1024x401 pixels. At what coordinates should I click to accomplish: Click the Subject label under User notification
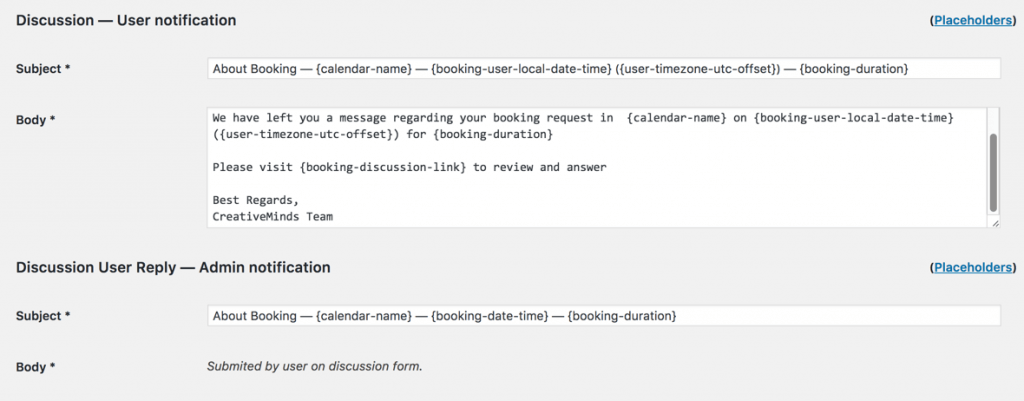point(43,69)
